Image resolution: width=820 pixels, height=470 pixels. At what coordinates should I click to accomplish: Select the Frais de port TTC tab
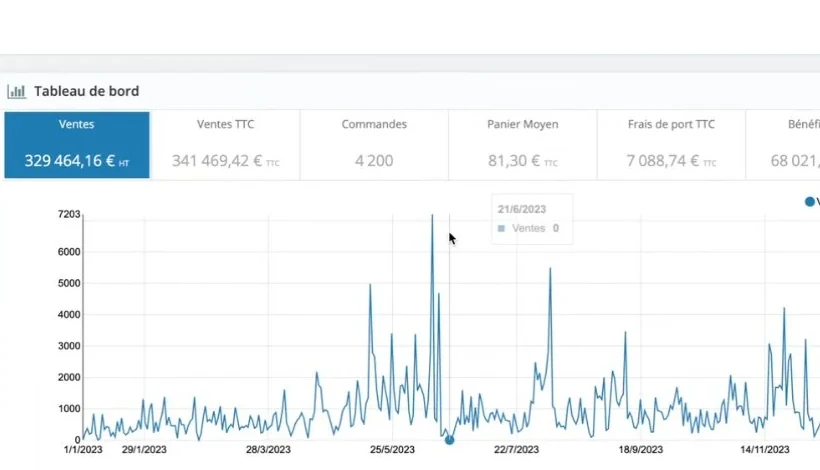click(x=671, y=145)
